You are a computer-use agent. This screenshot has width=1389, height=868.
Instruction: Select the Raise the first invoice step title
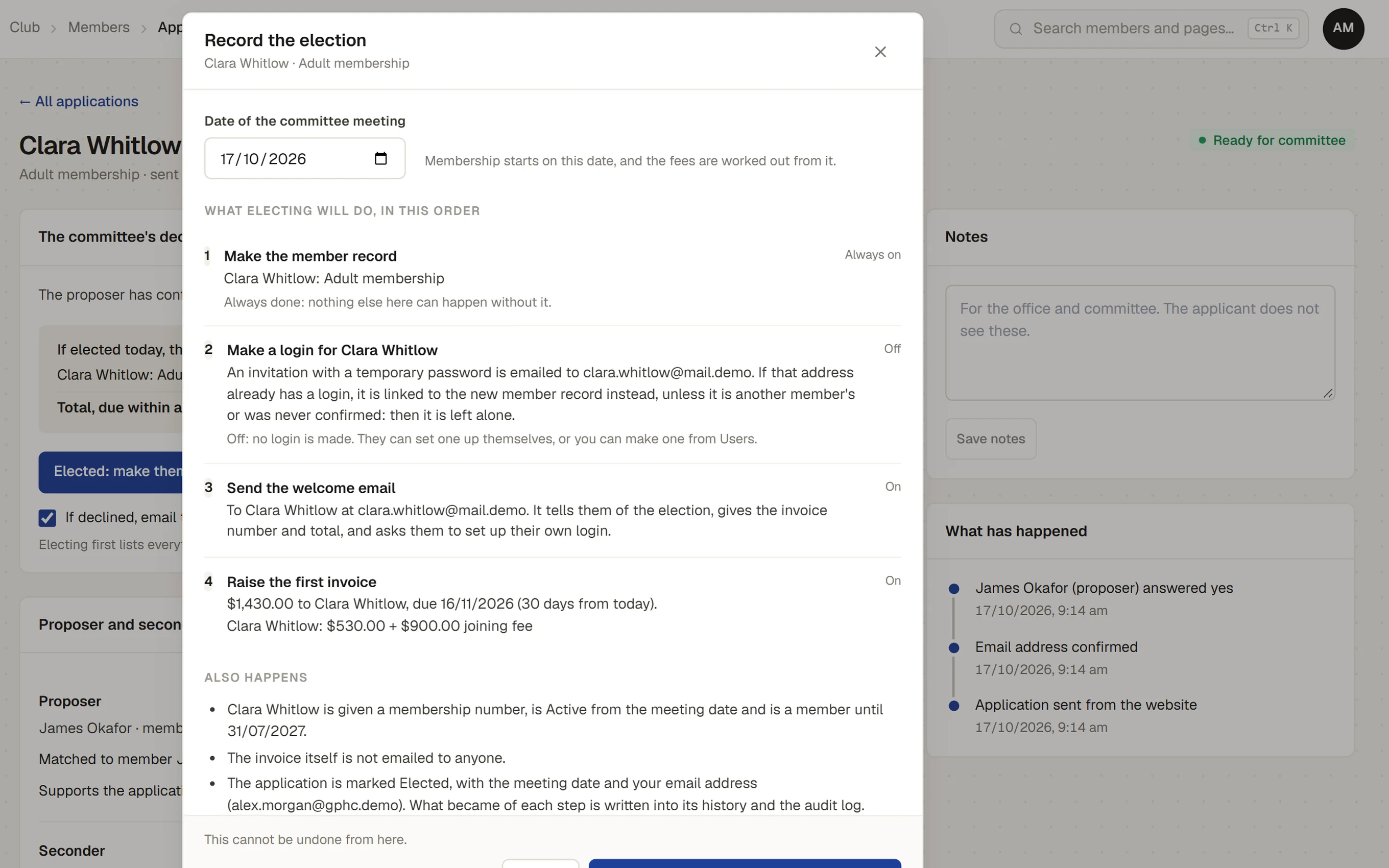[x=301, y=582]
